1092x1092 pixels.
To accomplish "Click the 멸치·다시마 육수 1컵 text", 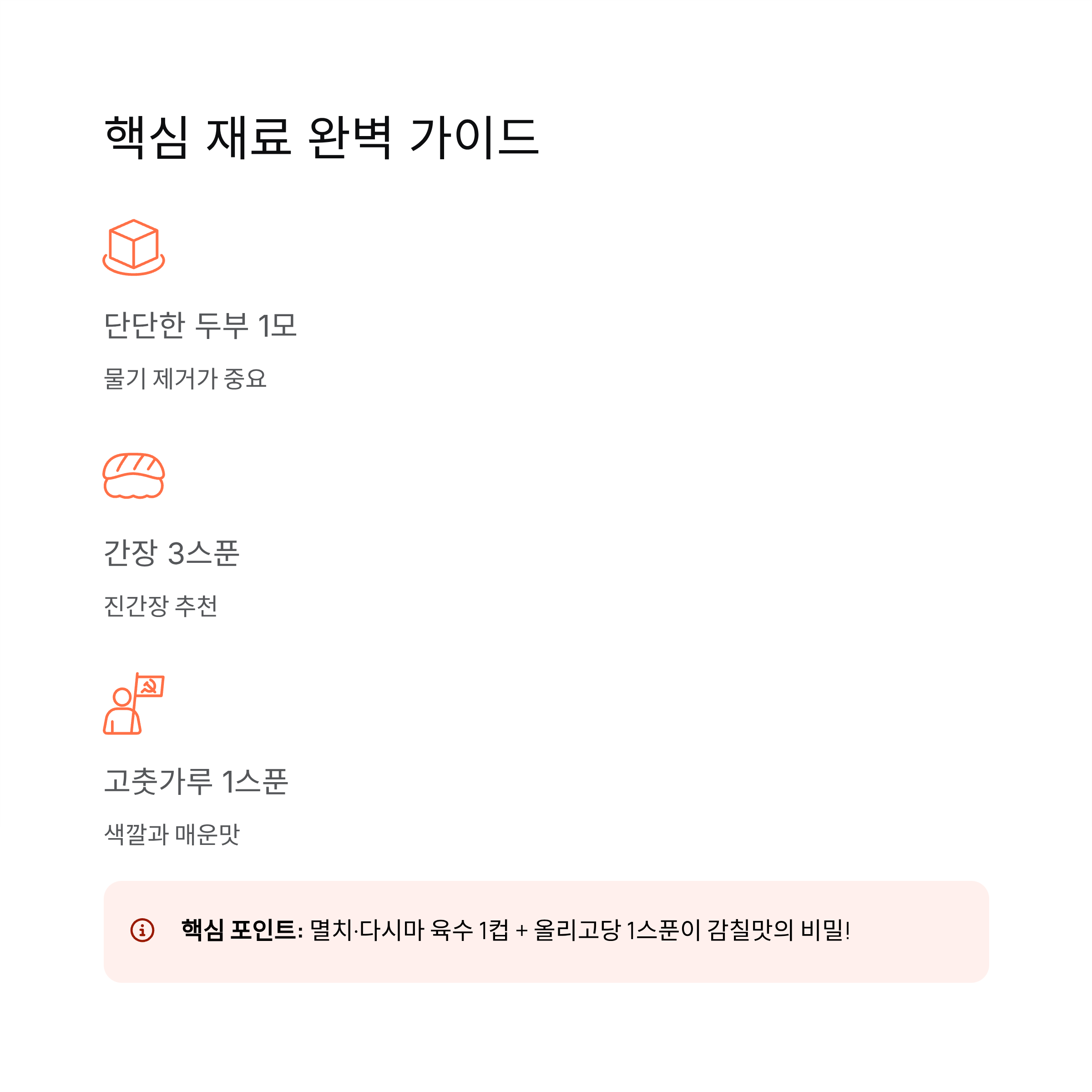I will pos(409,930).
